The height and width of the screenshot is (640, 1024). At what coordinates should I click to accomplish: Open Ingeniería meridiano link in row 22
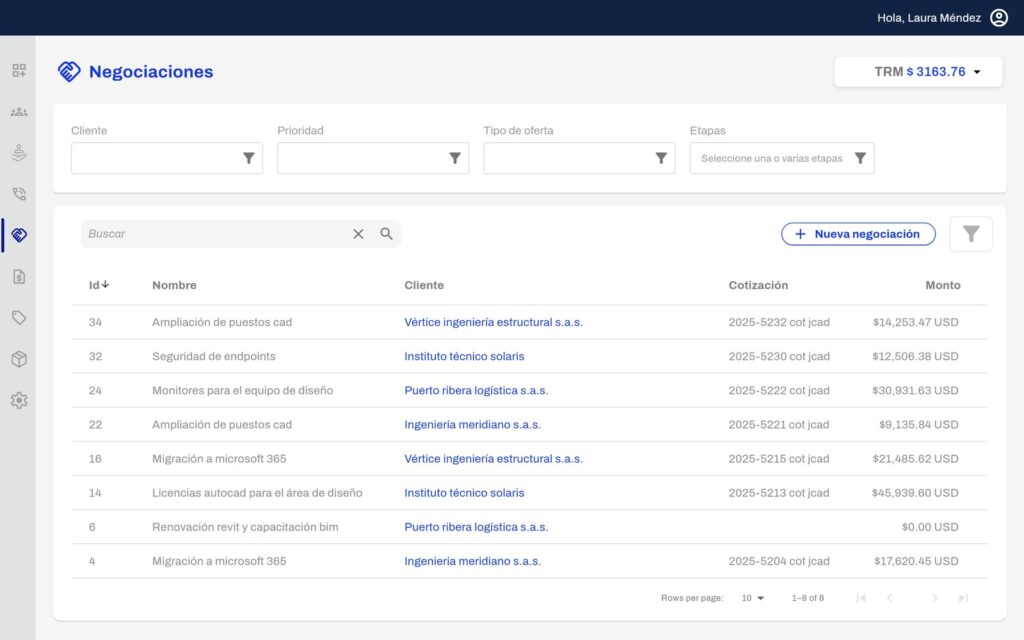tap(472, 424)
